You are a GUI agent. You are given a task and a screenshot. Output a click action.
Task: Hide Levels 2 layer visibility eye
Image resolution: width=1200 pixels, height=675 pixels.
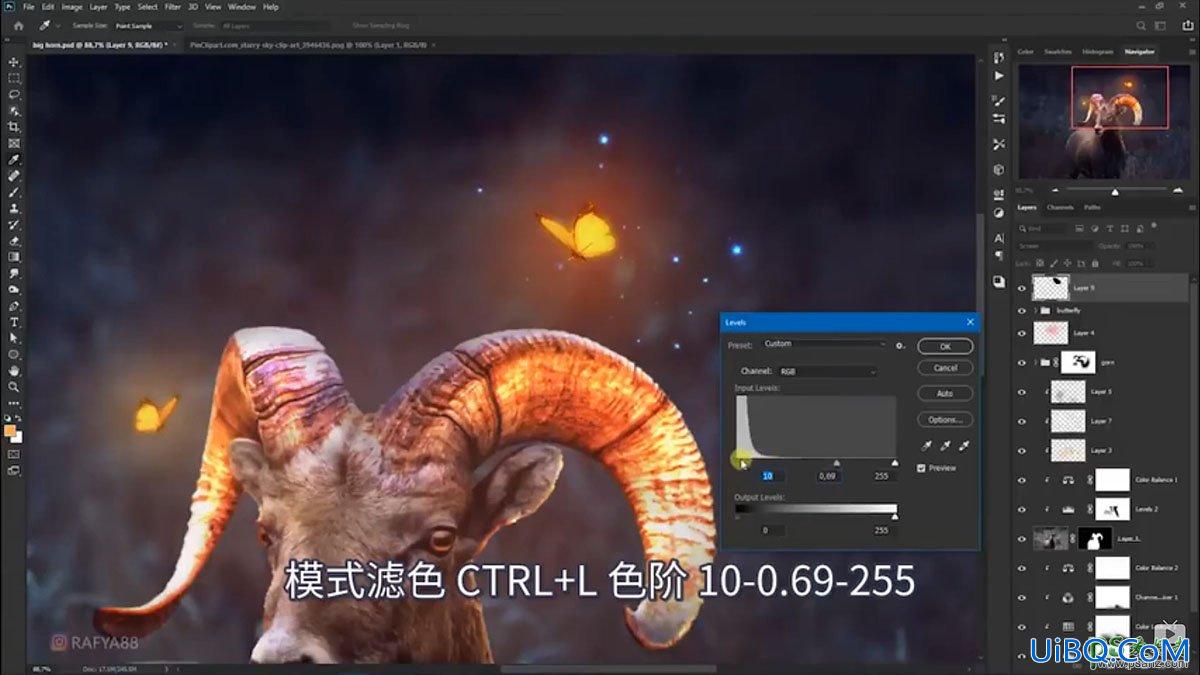(x=1021, y=509)
